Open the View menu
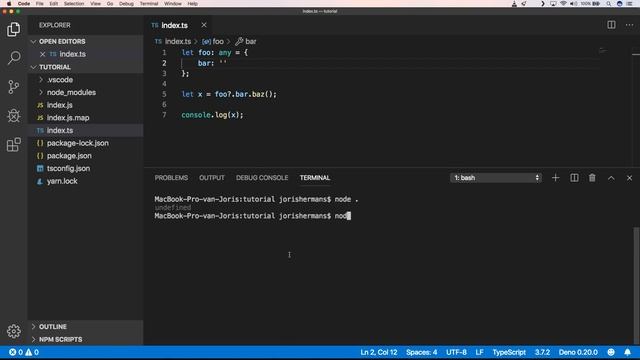Image resolution: width=640 pixels, height=360 pixels. [x=96, y=3]
